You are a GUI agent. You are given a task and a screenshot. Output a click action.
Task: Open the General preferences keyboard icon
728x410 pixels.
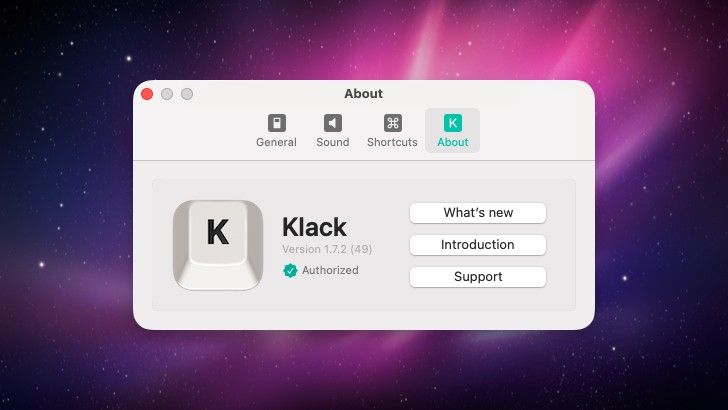(x=276, y=123)
